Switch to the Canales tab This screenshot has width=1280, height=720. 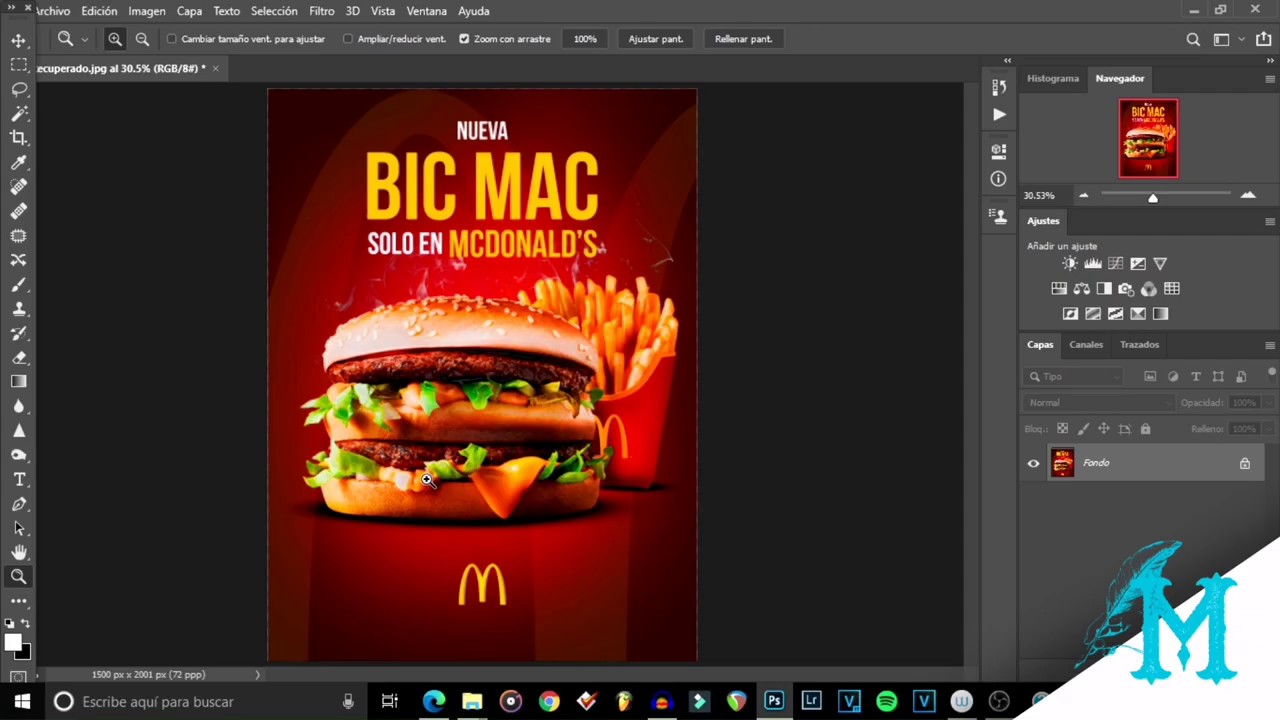[x=1086, y=345]
